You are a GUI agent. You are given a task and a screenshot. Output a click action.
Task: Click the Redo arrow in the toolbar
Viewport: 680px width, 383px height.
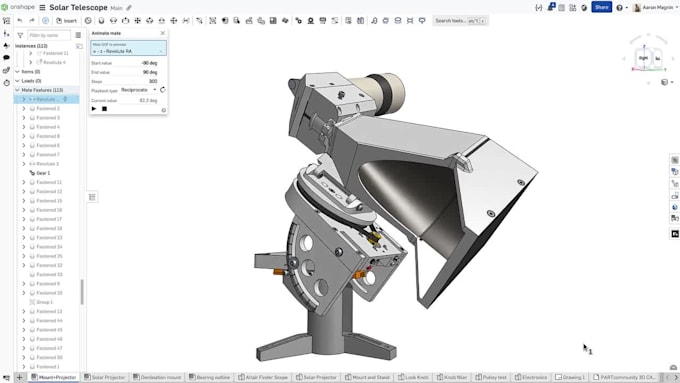pyautogui.click(x=32, y=20)
